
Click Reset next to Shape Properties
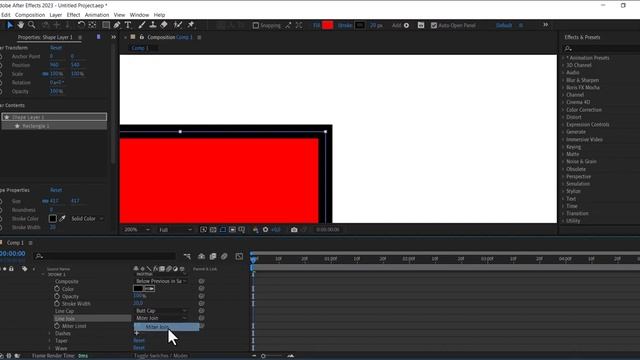(x=56, y=190)
